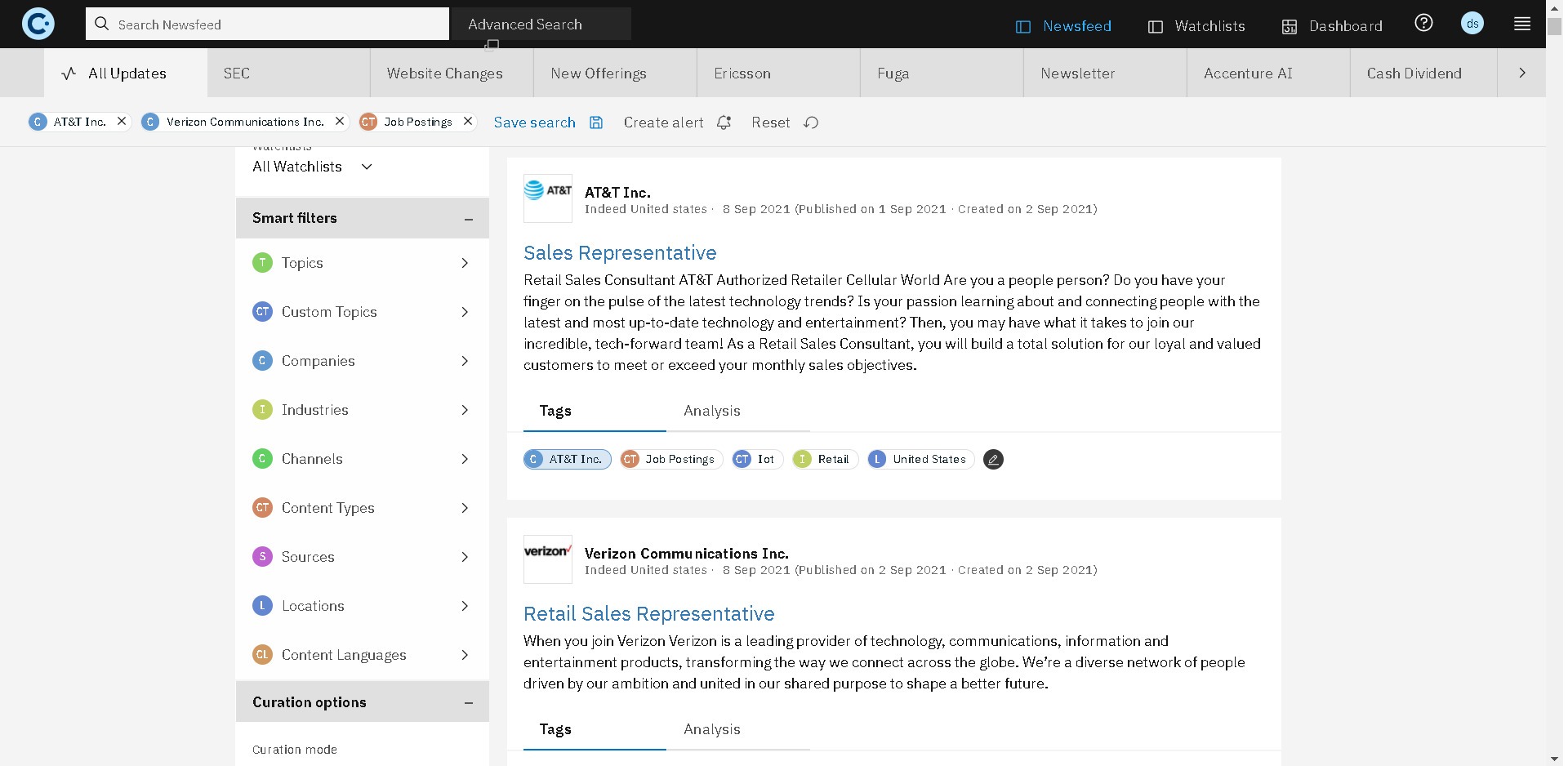Click the Watchlists panel icon
The width and height of the screenshot is (1568, 766).
1156,27
